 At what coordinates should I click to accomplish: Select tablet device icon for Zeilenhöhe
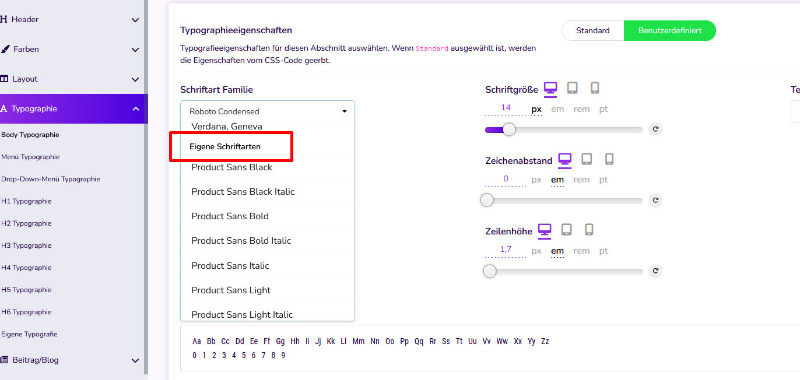coord(567,231)
